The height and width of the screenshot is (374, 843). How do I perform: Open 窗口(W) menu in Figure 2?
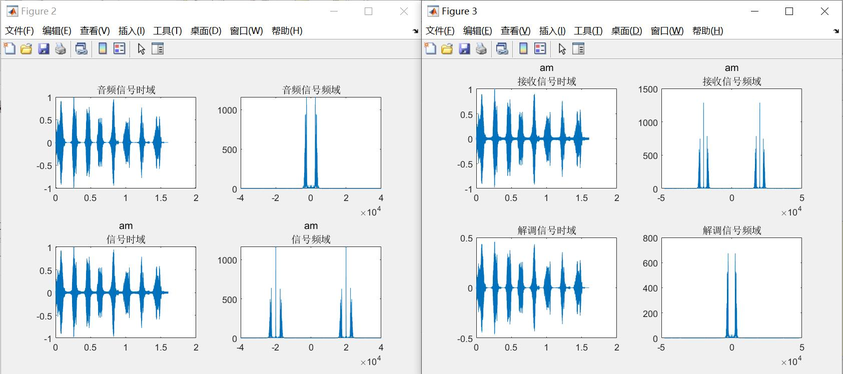[x=246, y=31]
